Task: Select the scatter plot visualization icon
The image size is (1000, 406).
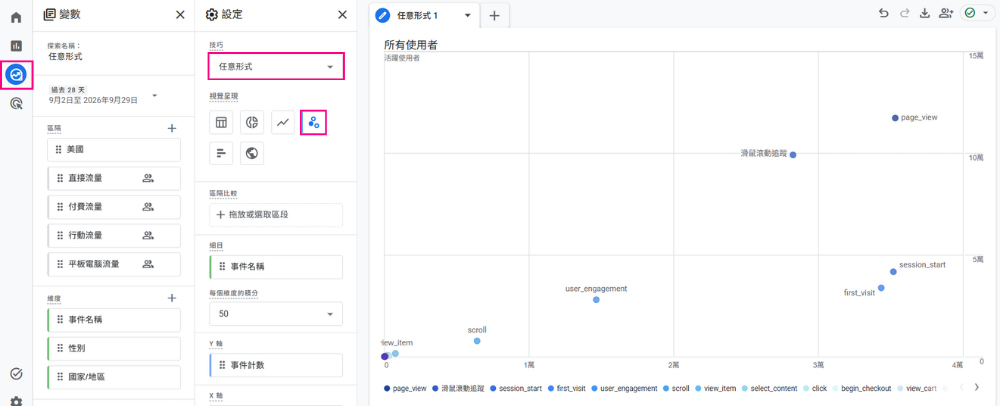Action: point(314,122)
